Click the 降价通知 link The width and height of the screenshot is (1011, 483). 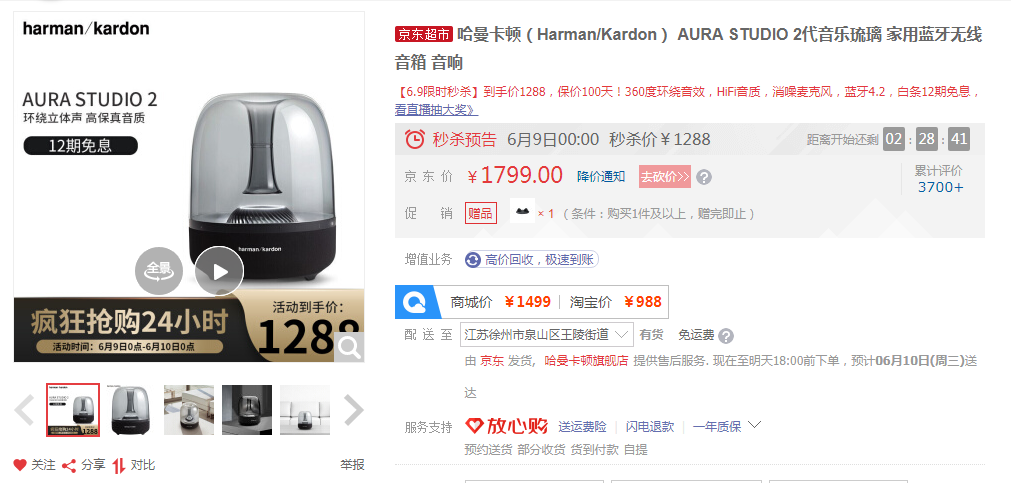[x=601, y=177]
